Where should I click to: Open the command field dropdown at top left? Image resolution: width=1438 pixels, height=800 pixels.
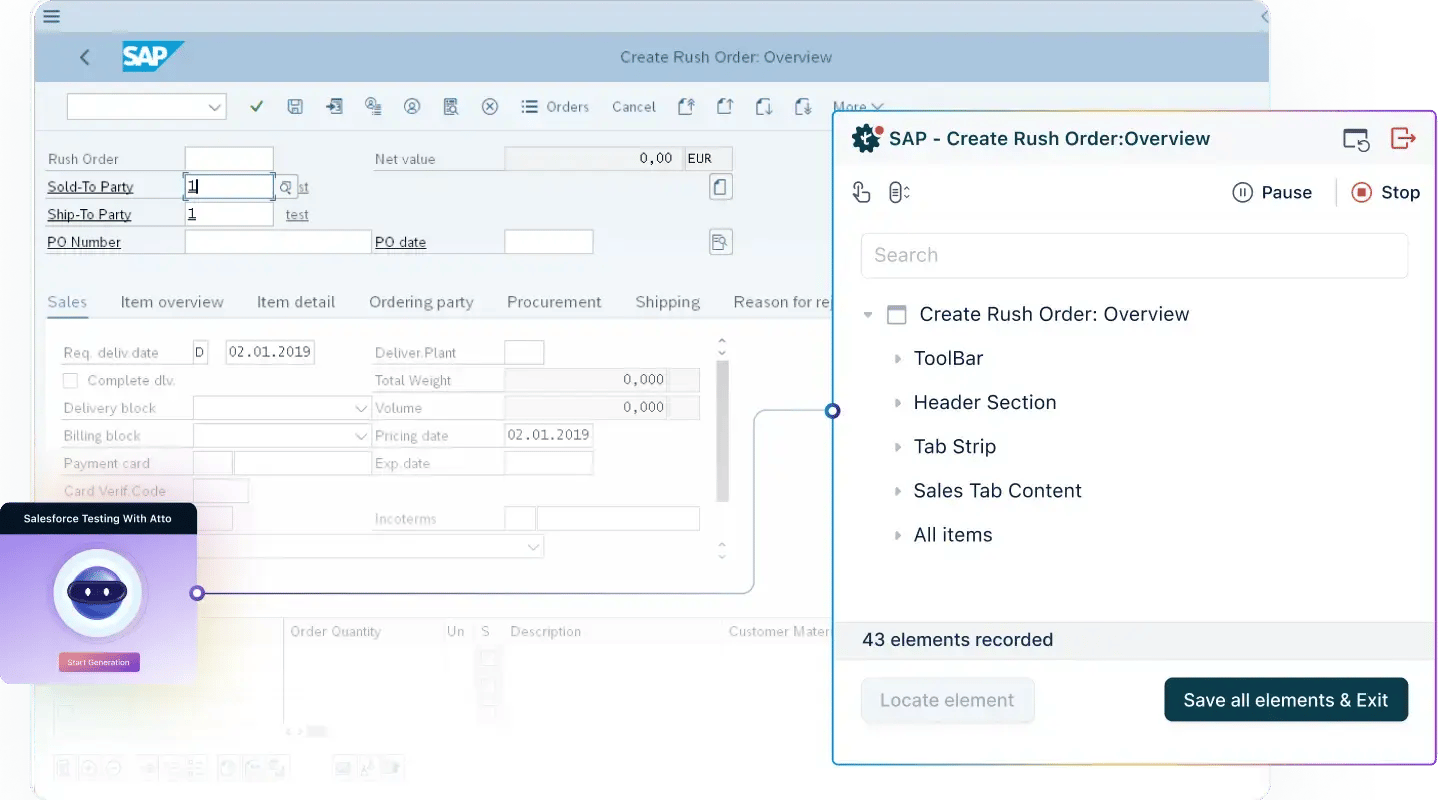coord(213,106)
